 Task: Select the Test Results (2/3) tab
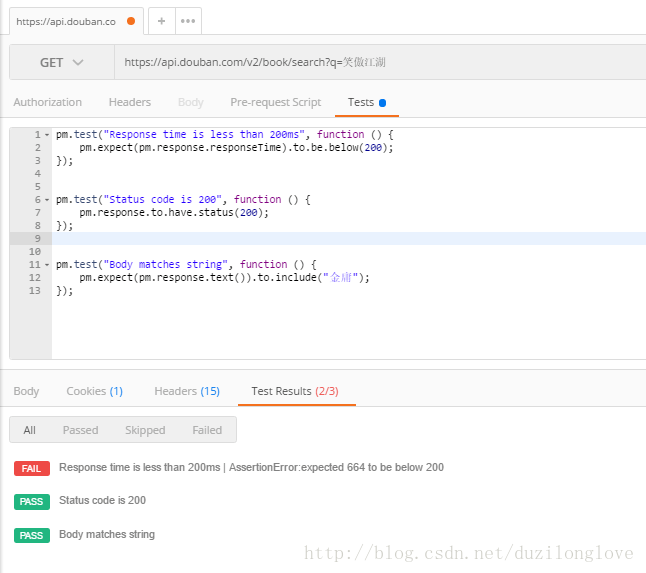click(x=295, y=391)
